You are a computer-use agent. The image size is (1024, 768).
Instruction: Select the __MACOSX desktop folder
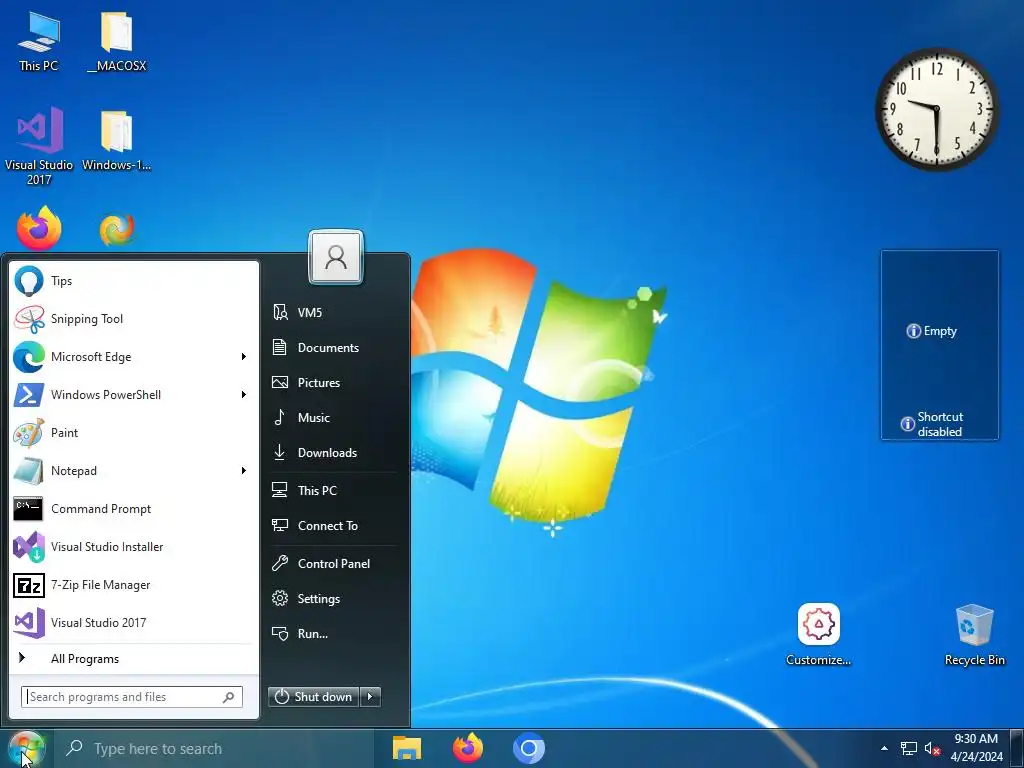(x=116, y=42)
